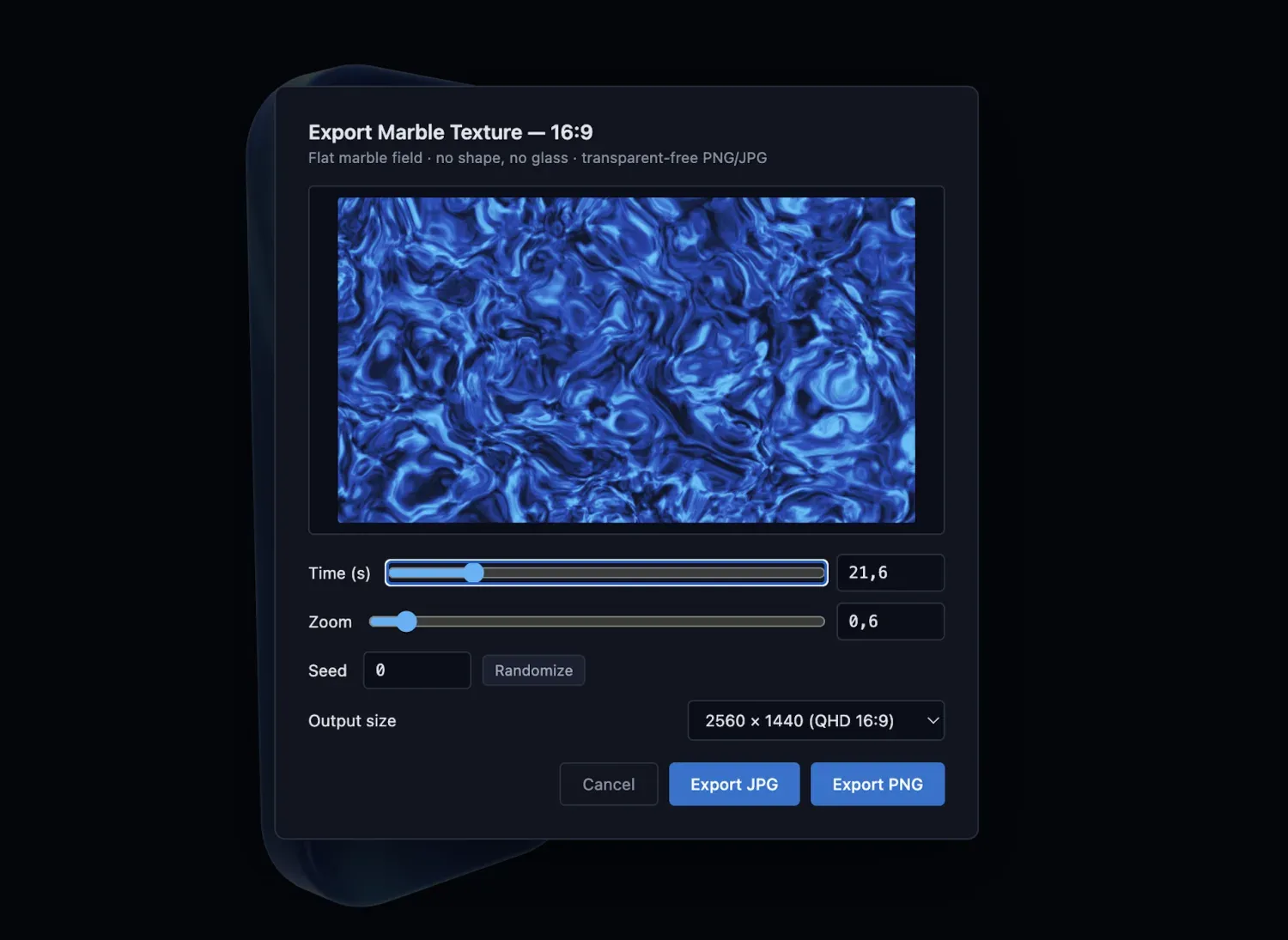Open the Output size dropdown
Screen dimensions: 1288x940
[816, 720]
